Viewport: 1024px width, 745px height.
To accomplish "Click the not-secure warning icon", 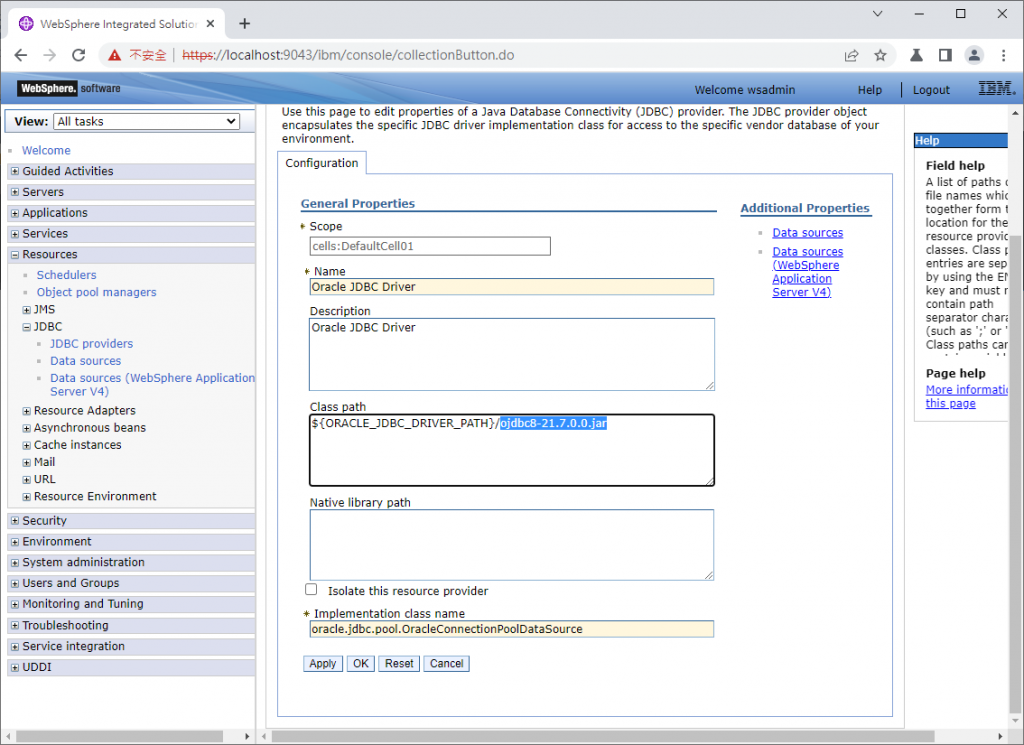I will (114, 55).
